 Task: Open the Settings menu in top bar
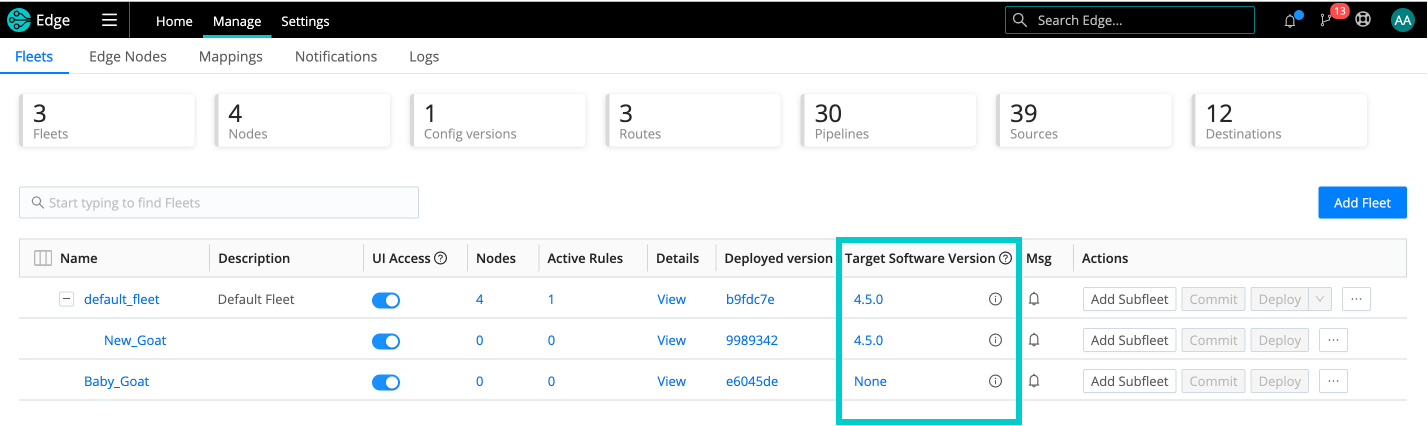[305, 21]
